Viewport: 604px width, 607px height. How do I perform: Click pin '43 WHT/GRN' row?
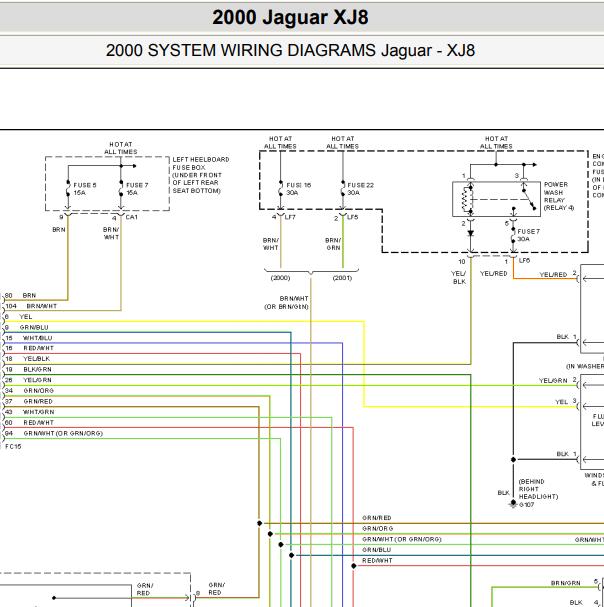(29, 412)
